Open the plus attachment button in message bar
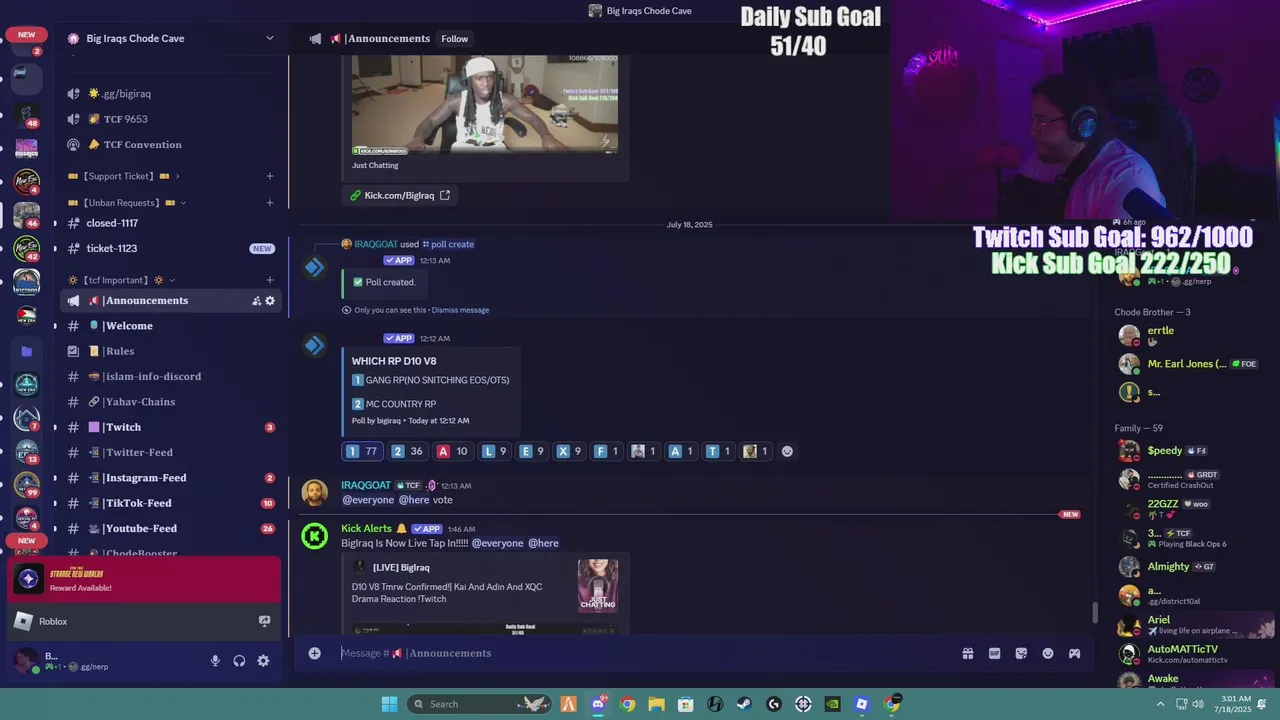 click(314, 653)
